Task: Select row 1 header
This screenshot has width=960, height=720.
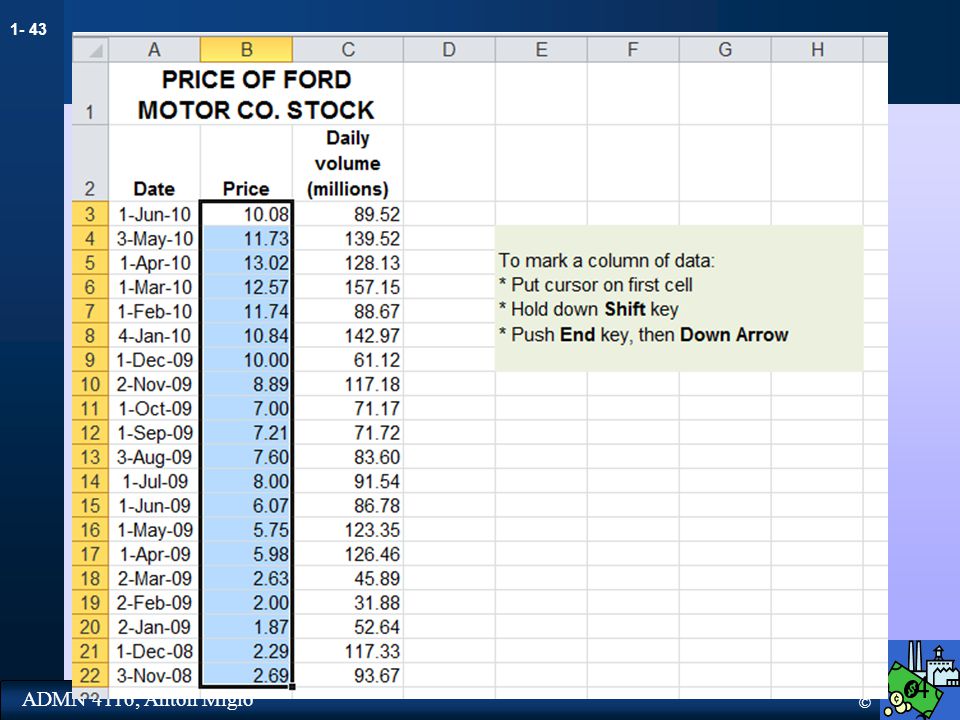Action: pos(91,94)
